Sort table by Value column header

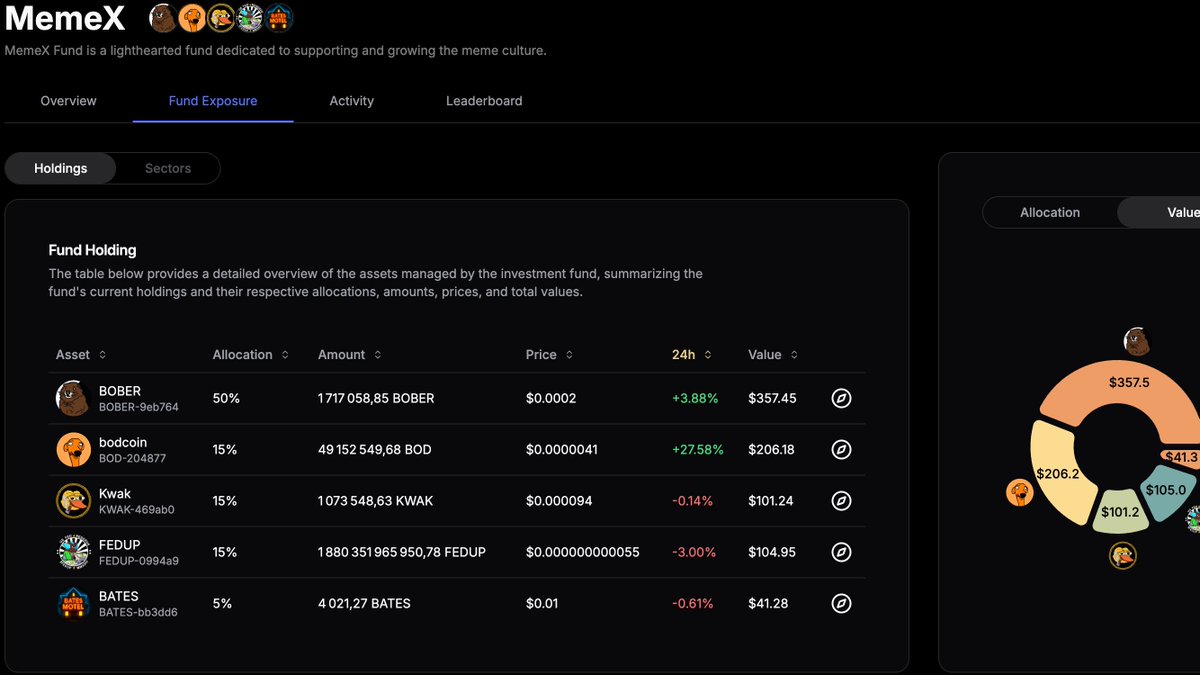[x=773, y=355]
